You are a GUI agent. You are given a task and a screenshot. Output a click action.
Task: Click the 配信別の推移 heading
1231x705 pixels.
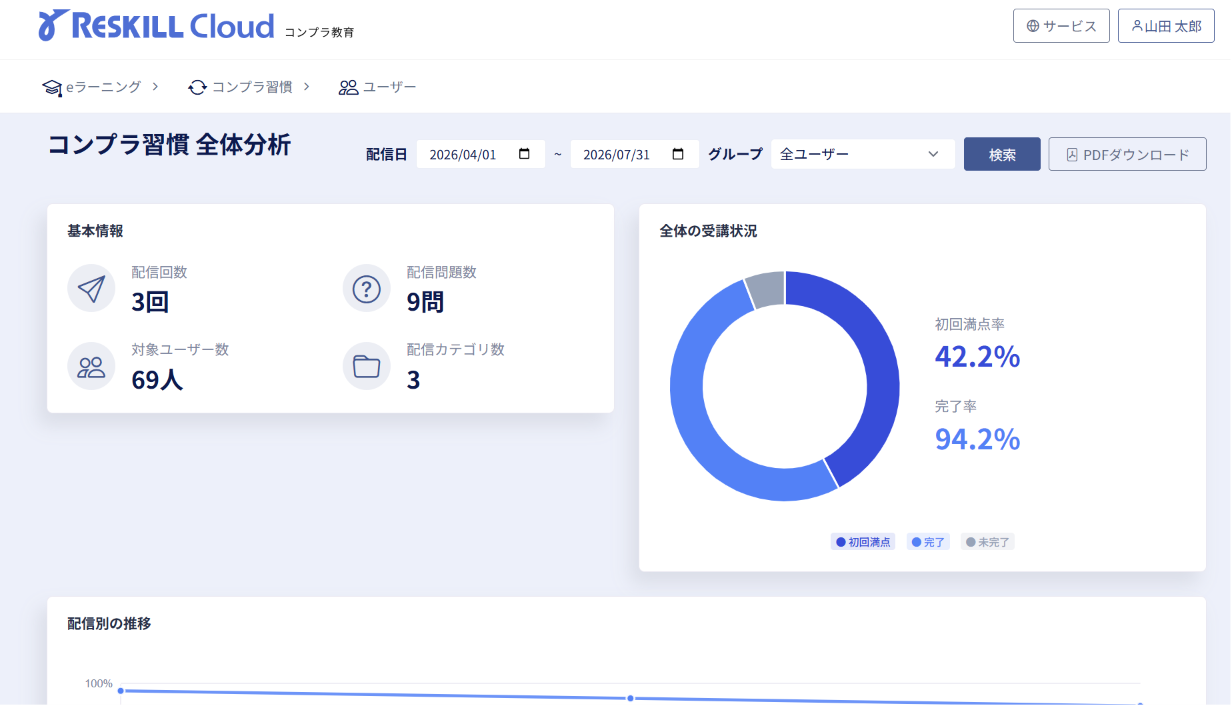[x=109, y=624]
